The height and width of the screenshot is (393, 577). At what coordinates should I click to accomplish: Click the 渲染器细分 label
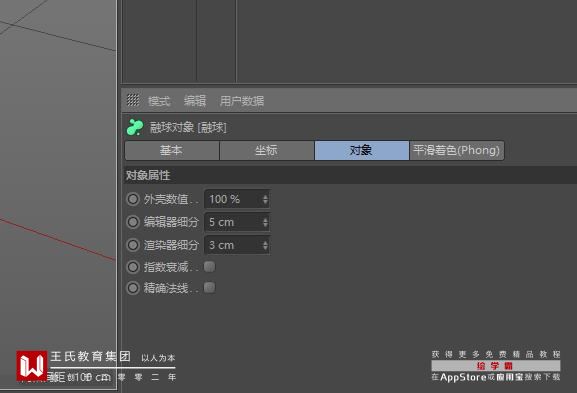click(x=171, y=245)
